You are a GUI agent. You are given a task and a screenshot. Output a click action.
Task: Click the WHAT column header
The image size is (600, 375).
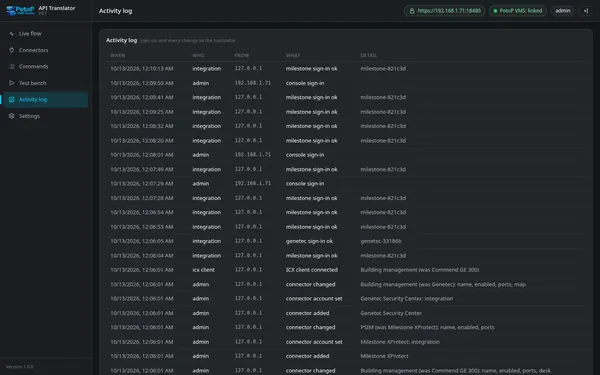(x=293, y=55)
